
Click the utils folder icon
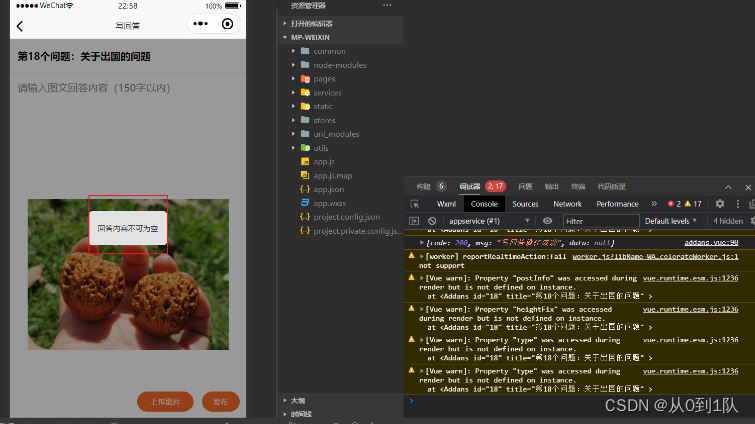[305, 148]
